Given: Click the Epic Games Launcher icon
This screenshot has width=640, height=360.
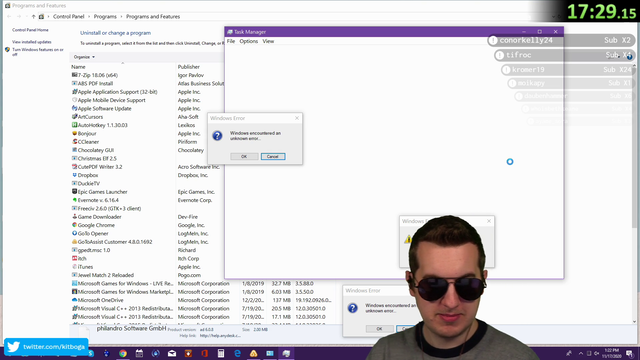Looking at the screenshot, I should (x=74, y=192).
